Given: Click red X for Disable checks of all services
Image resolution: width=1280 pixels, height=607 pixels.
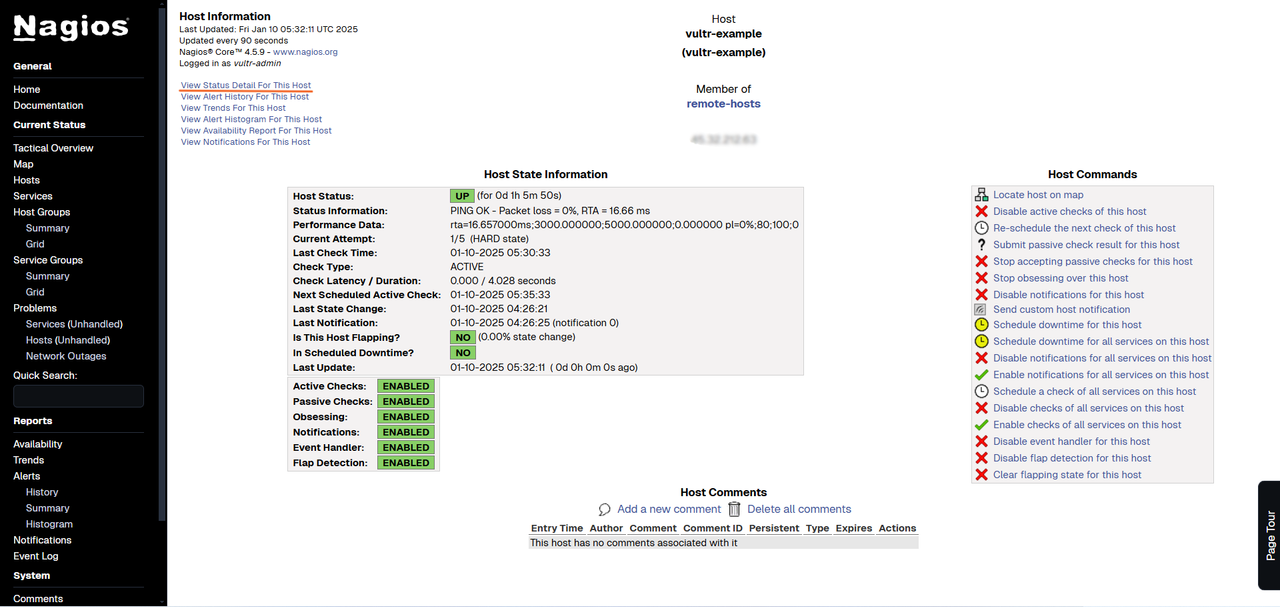Looking at the screenshot, I should [x=982, y=408].
